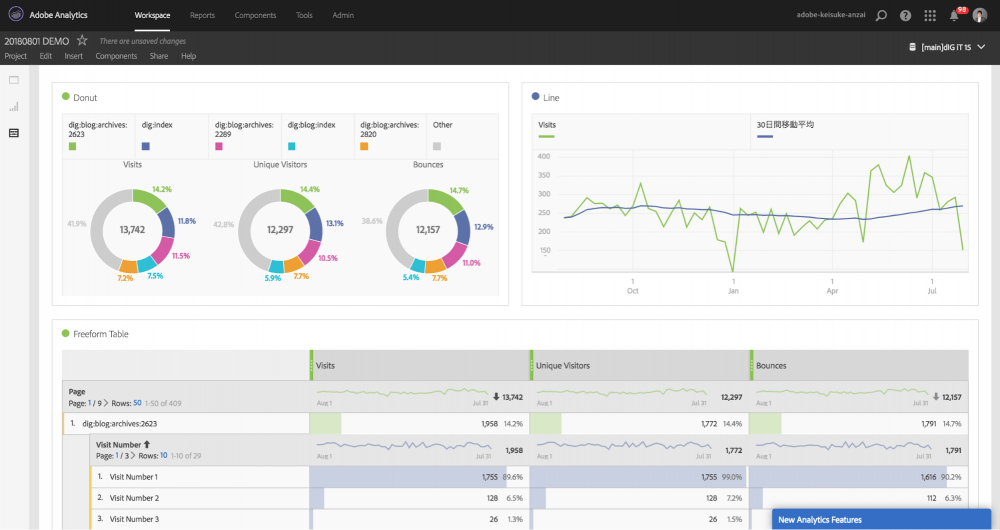Viewport: 1000px width, 530px height.
Task: Click green swatch for dig:blog:archives:2623 legend
Action: coord(72,146)
